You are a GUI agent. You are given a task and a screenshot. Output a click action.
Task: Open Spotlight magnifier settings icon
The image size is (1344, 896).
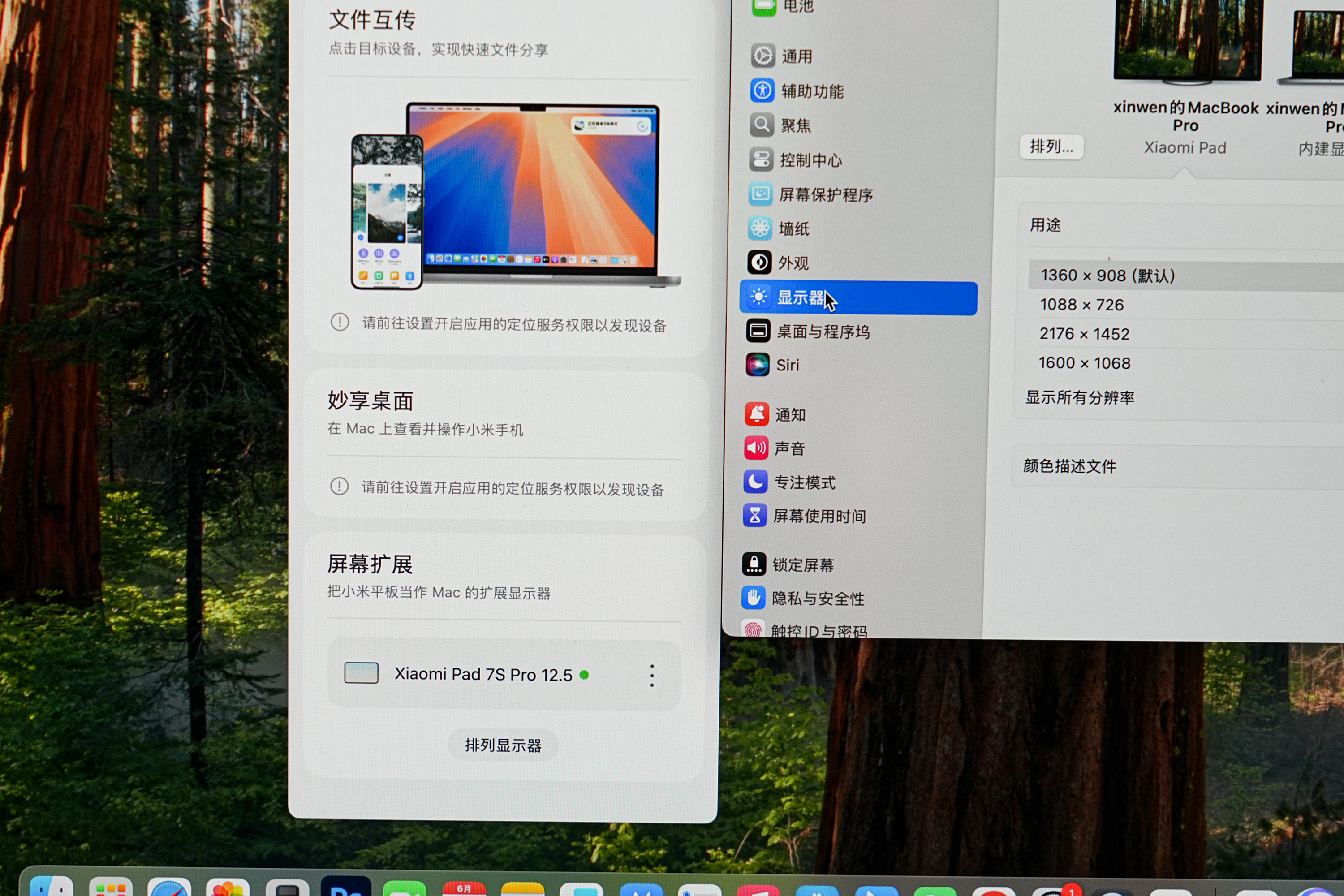click(x=762, y=125)
